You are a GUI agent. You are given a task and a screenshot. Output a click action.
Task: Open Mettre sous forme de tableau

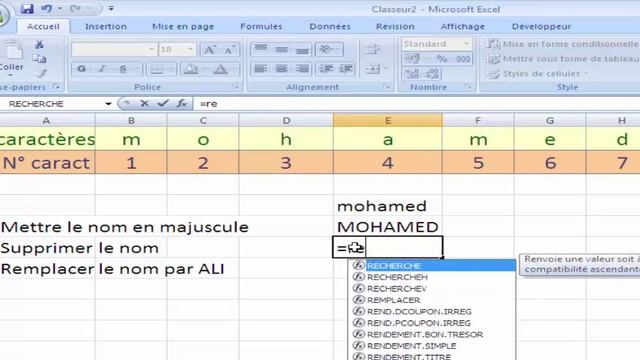pos(563,59)
